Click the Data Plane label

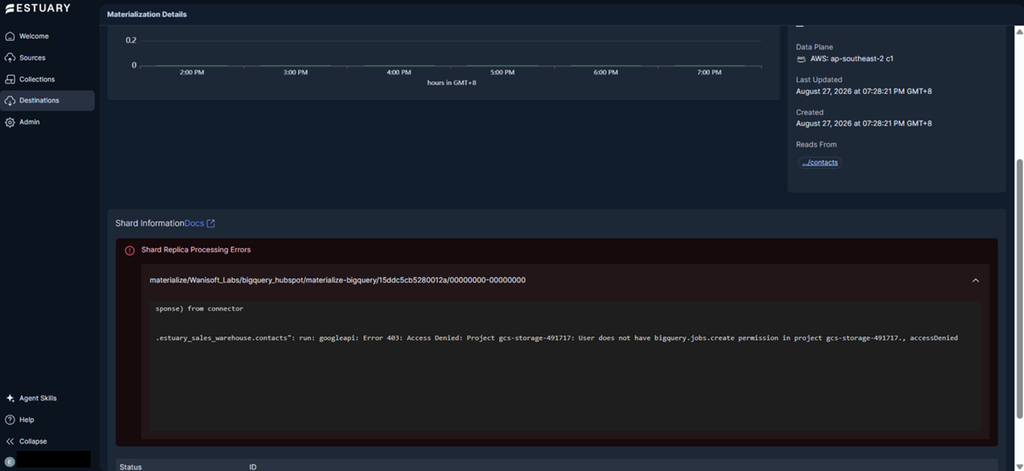point(814,47)
